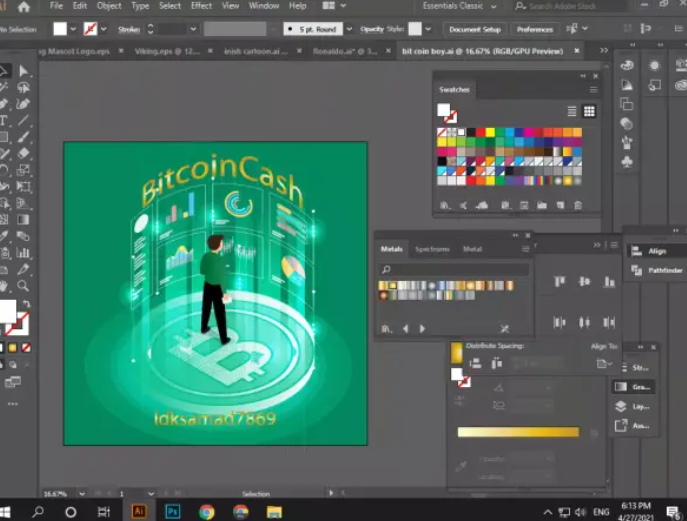Open zoom level 16.67% dropdown

[82, 494]
